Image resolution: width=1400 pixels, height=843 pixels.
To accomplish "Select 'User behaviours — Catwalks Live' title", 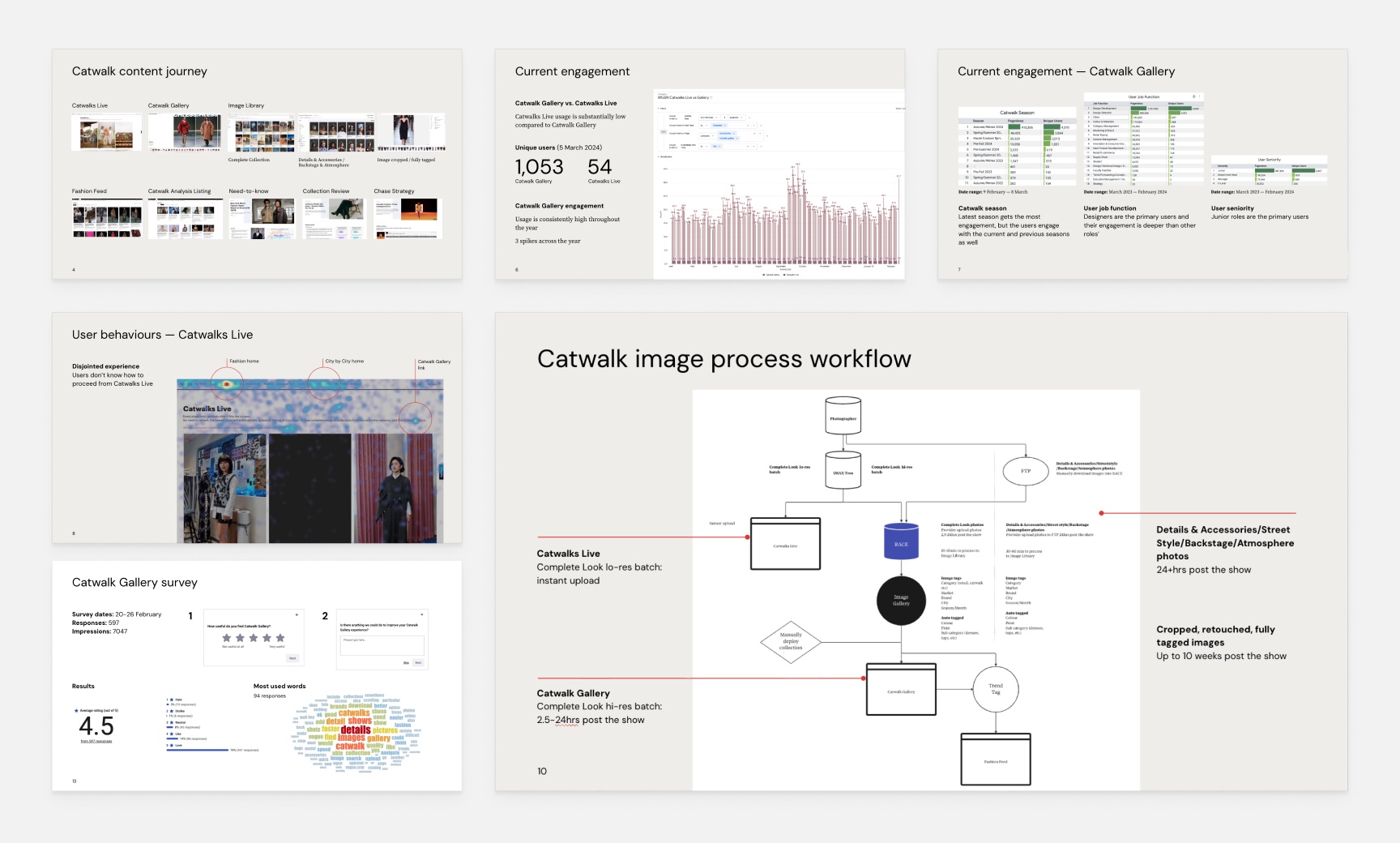I will 162,335.
